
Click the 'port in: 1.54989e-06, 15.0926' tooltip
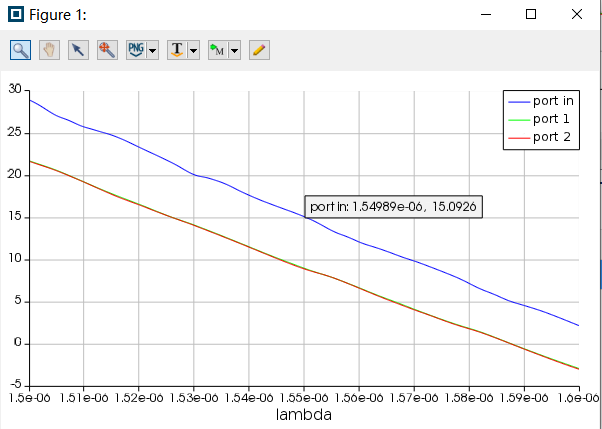tap(394, 207)
